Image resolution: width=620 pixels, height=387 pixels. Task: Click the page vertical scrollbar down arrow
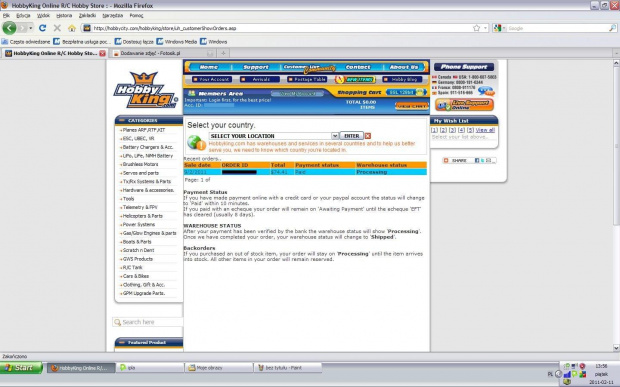click(616, 348)
